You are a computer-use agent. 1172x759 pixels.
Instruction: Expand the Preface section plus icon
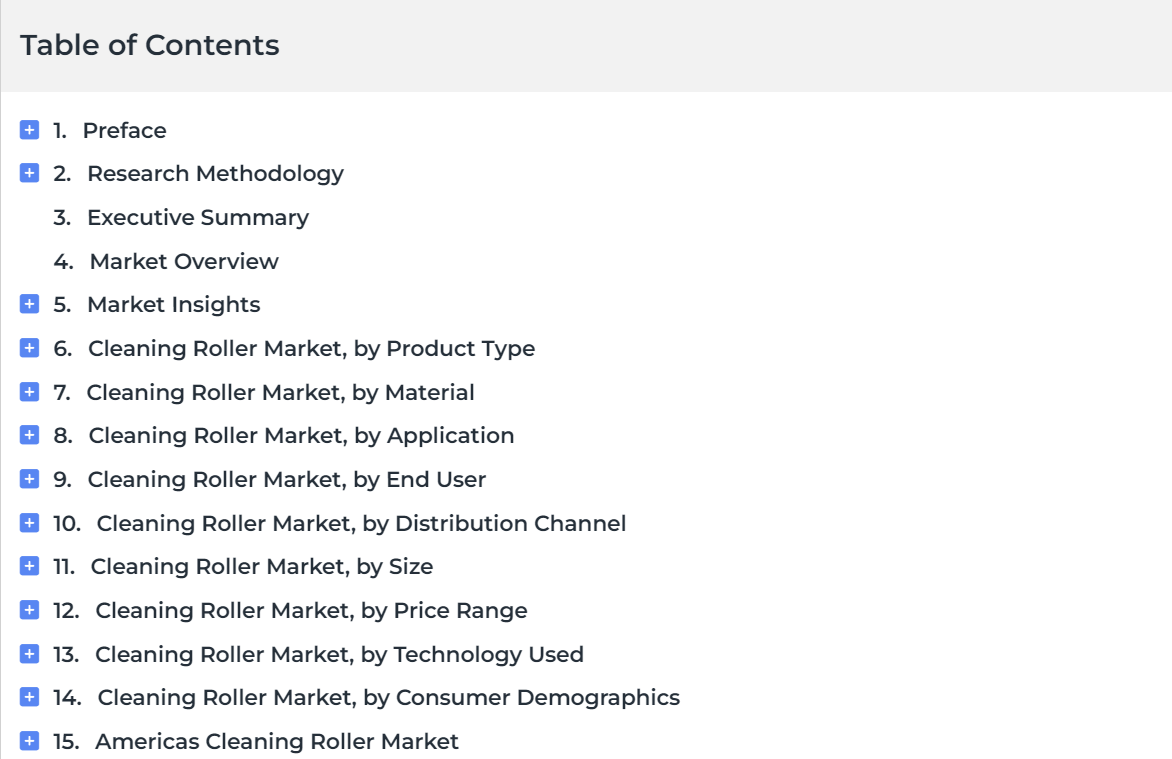(30, 130)
